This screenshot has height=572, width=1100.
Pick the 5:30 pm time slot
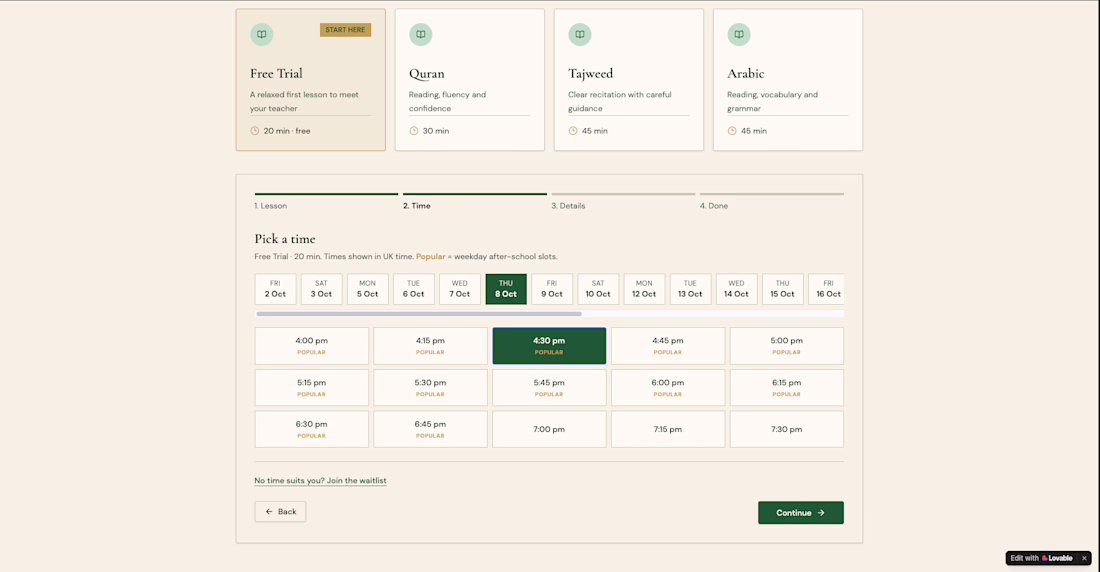[430, 387]
